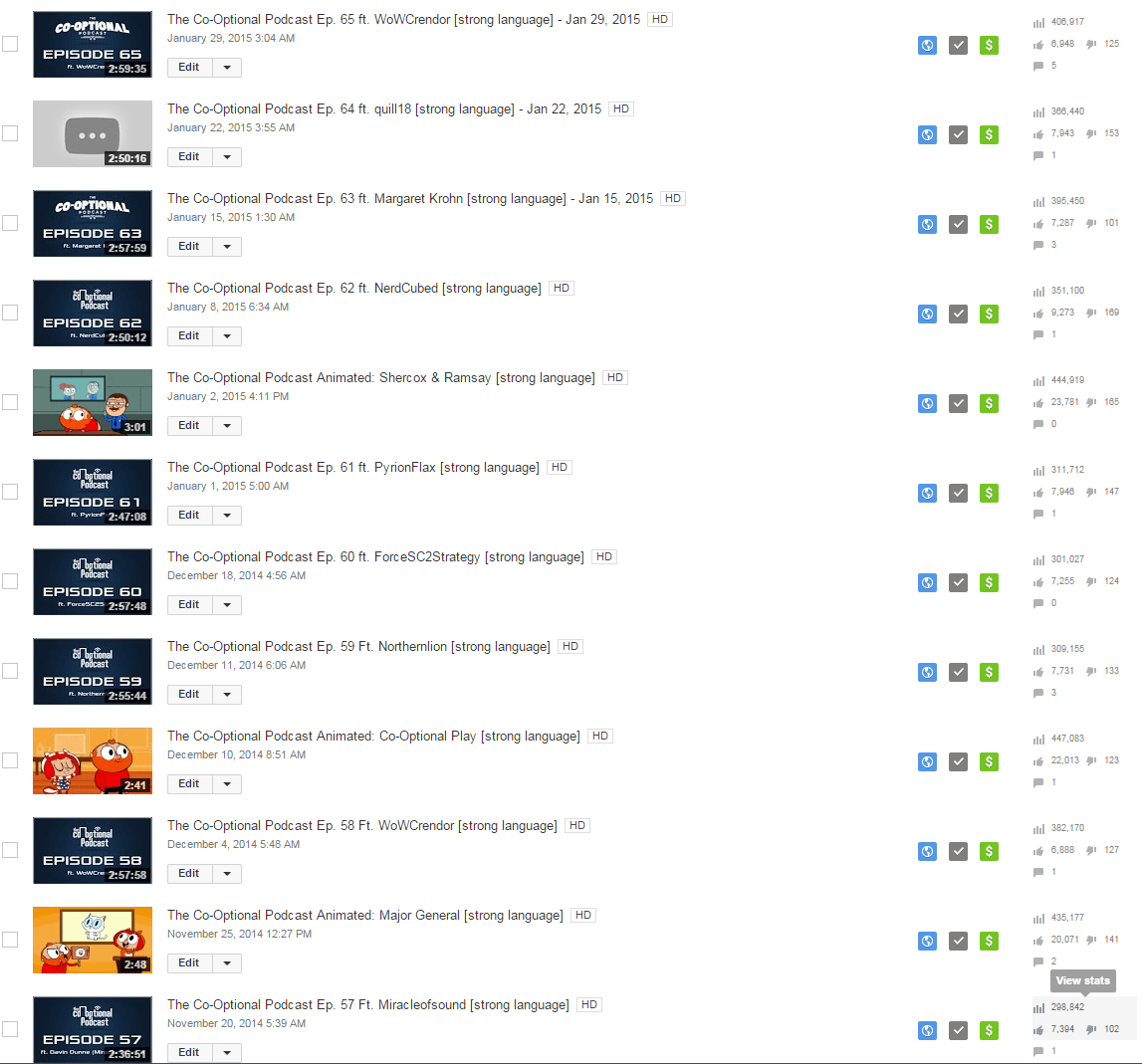Viewport: 1142px width, 1064px height.
Task: Click the stats bar icon for Ep. 59
Action: point(1038,650)
